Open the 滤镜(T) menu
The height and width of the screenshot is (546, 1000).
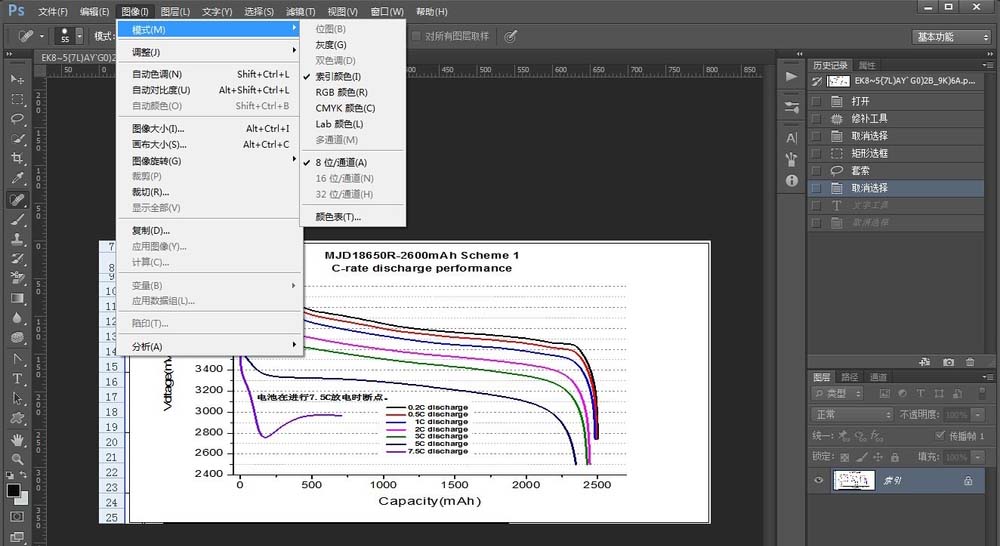301,11
